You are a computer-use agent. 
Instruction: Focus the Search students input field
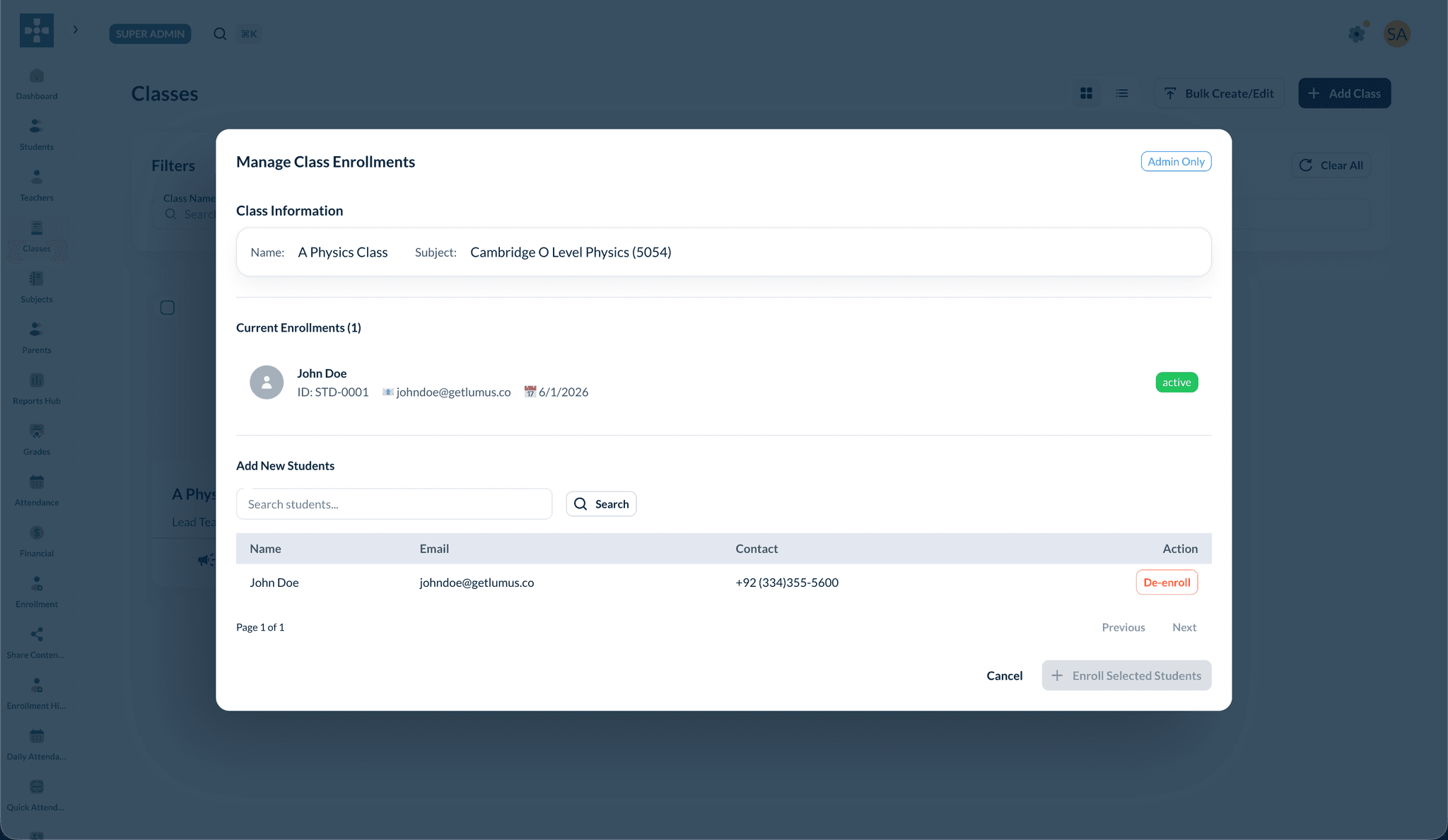(x=394, y=504)
